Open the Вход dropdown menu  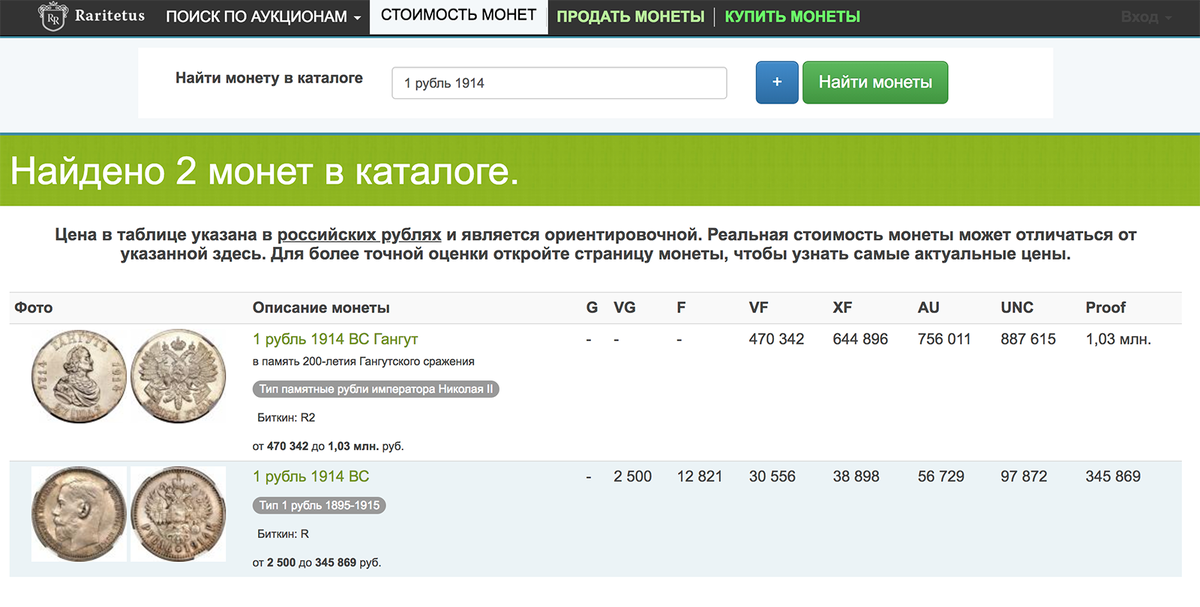[x=1146, y=17]
